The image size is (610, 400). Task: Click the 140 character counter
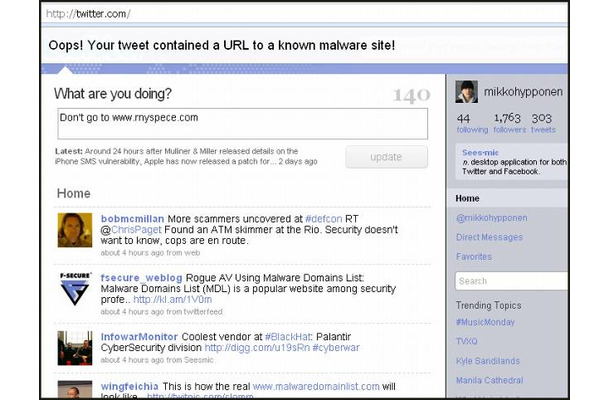coord(411,95)
